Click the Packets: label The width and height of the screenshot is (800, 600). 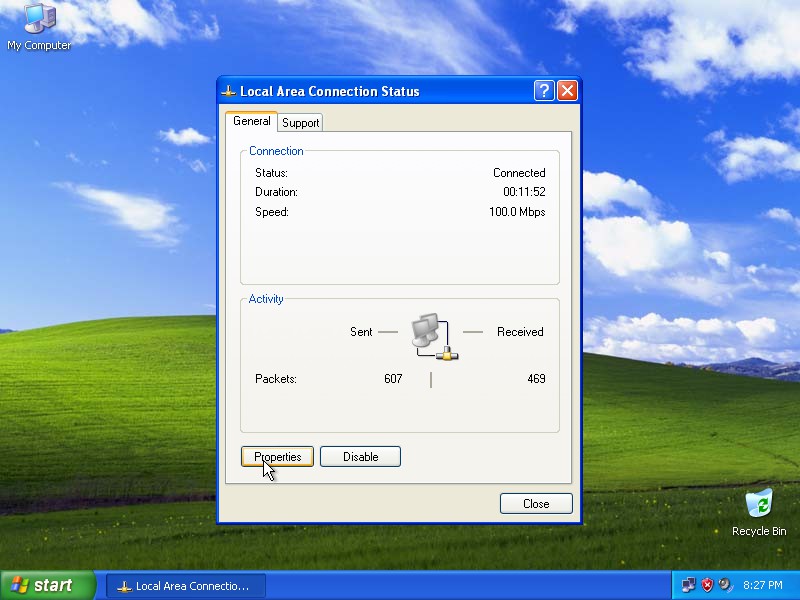276,379
